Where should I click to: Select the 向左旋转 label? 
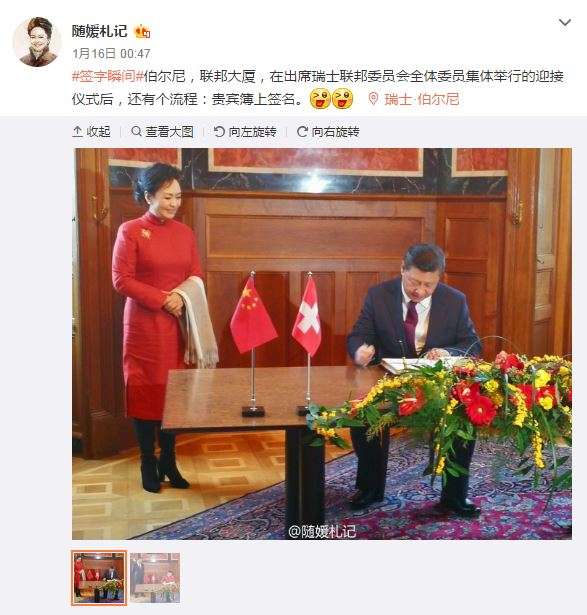(252, 131)
